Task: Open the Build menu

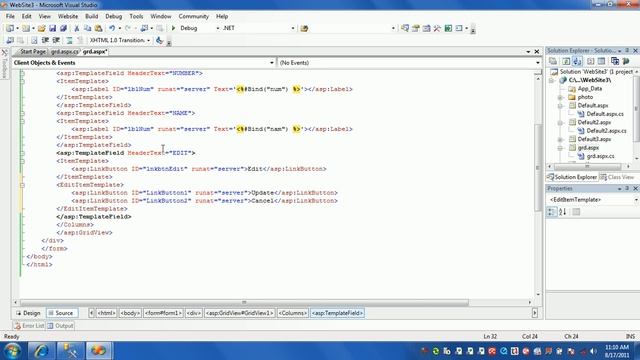Action: [91, 16]
